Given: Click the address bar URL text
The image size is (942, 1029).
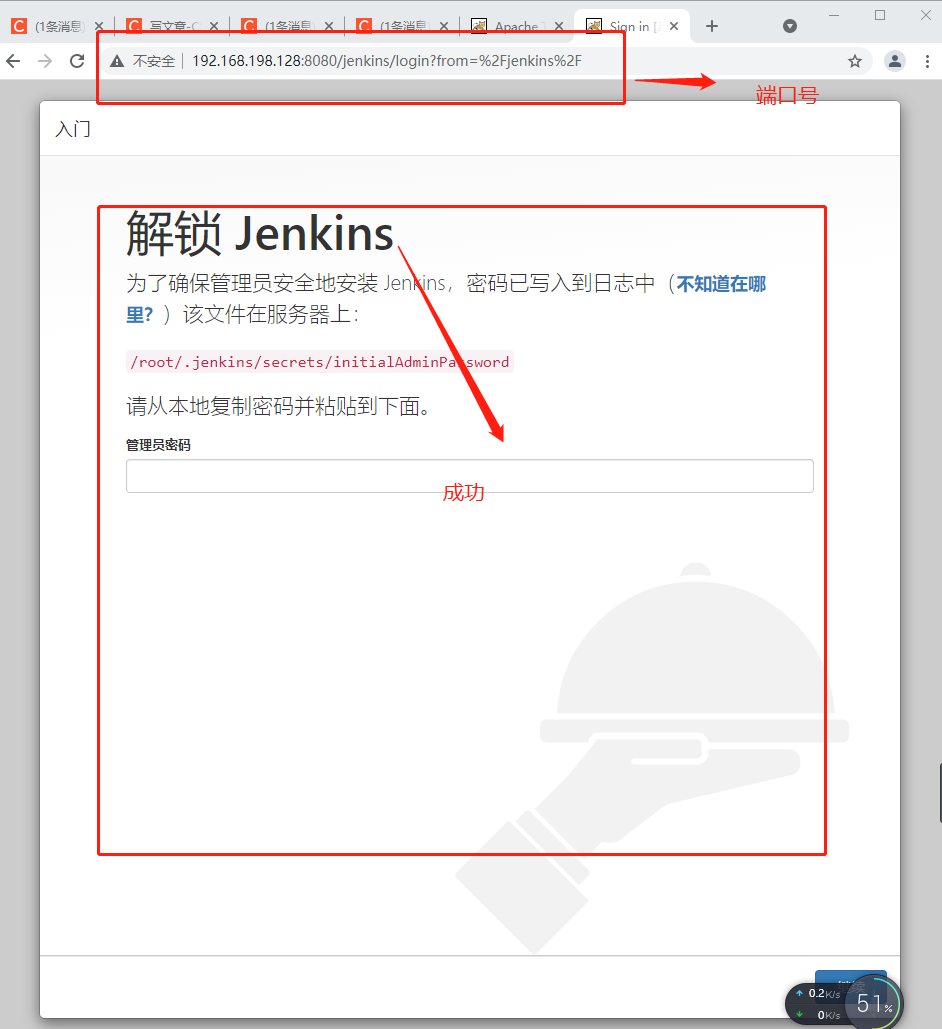Looking at the screenshot, I should click(x=387, y=61).
